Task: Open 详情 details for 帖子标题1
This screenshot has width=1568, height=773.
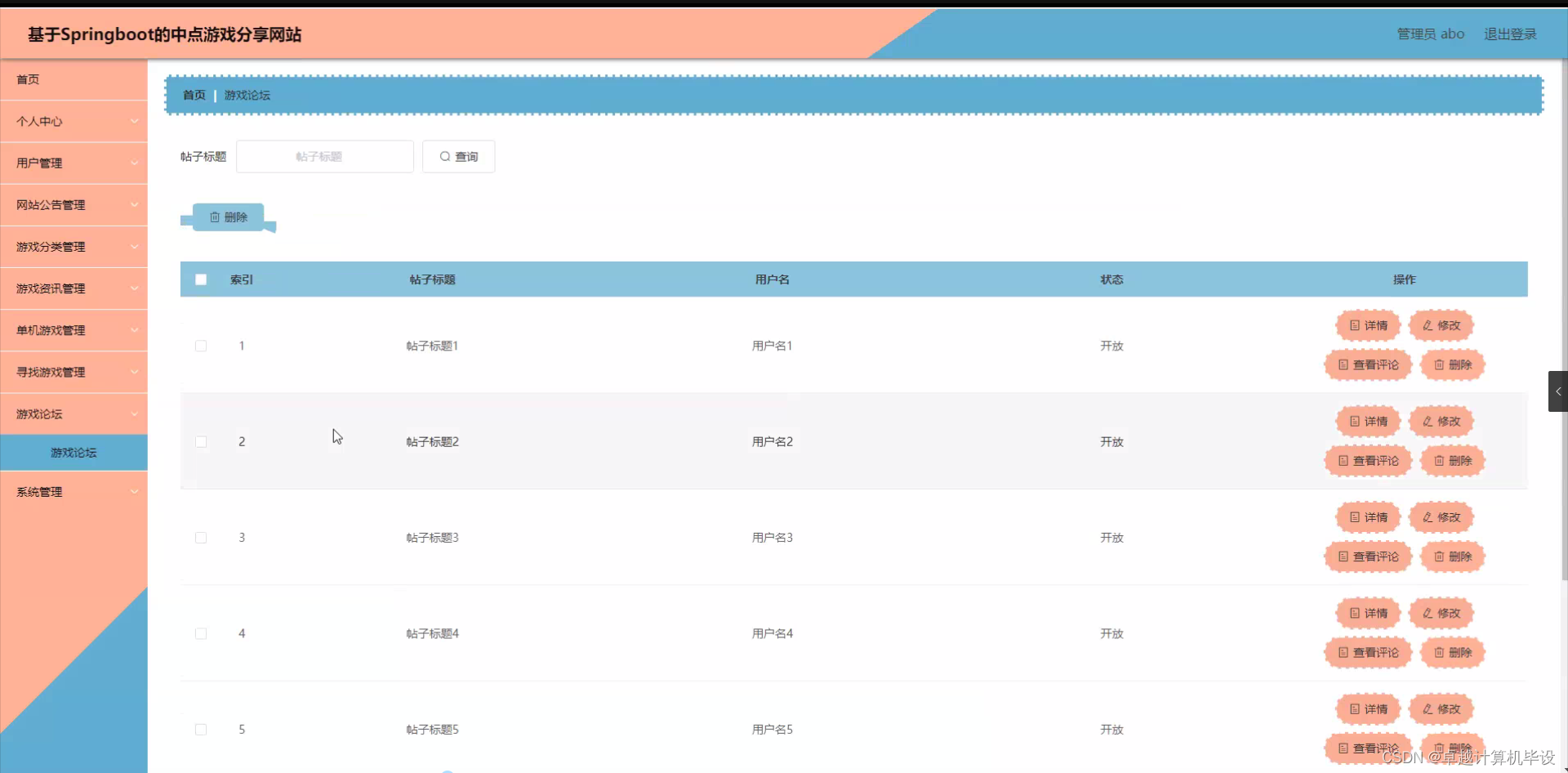Action: (x=1368, y=324)
